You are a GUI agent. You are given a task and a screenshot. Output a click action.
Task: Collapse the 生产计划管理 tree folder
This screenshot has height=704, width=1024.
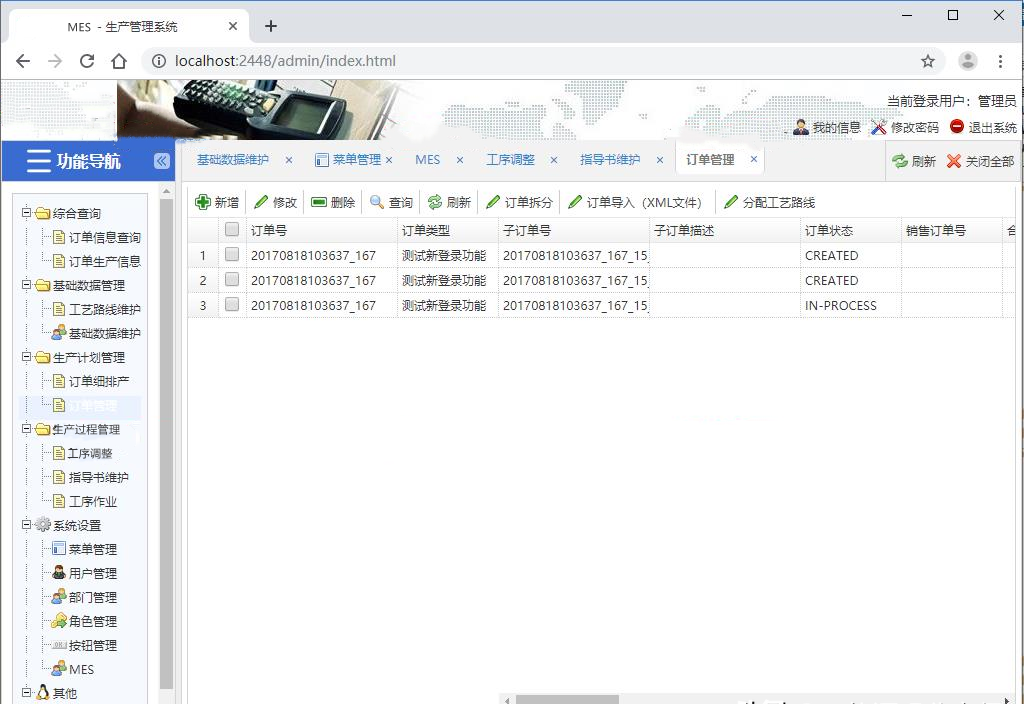click(x=26, y=357)
